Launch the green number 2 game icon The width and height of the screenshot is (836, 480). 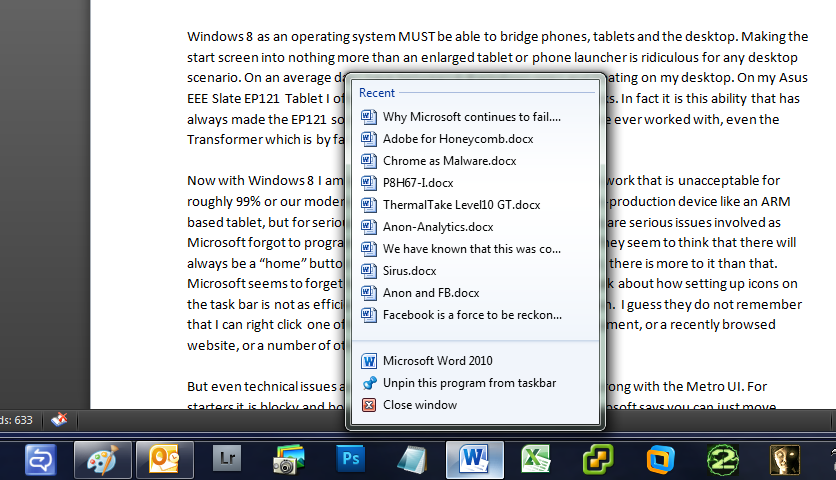(x=722, y=460)
